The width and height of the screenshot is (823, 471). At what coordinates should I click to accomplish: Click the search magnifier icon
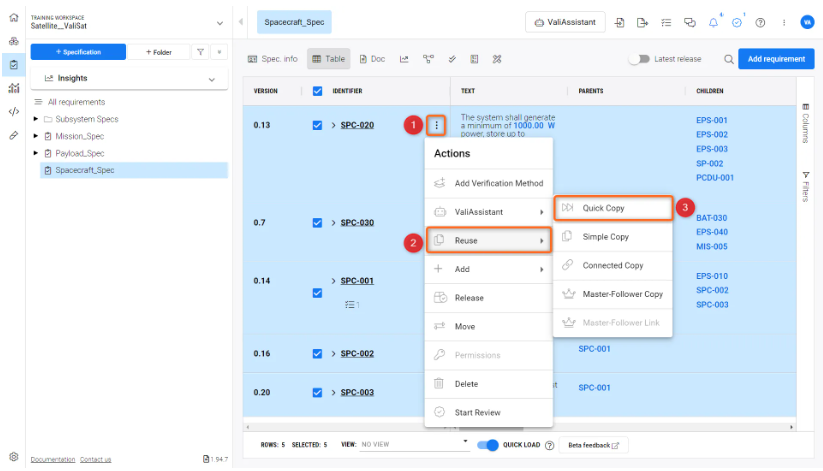tap(729, 59)
